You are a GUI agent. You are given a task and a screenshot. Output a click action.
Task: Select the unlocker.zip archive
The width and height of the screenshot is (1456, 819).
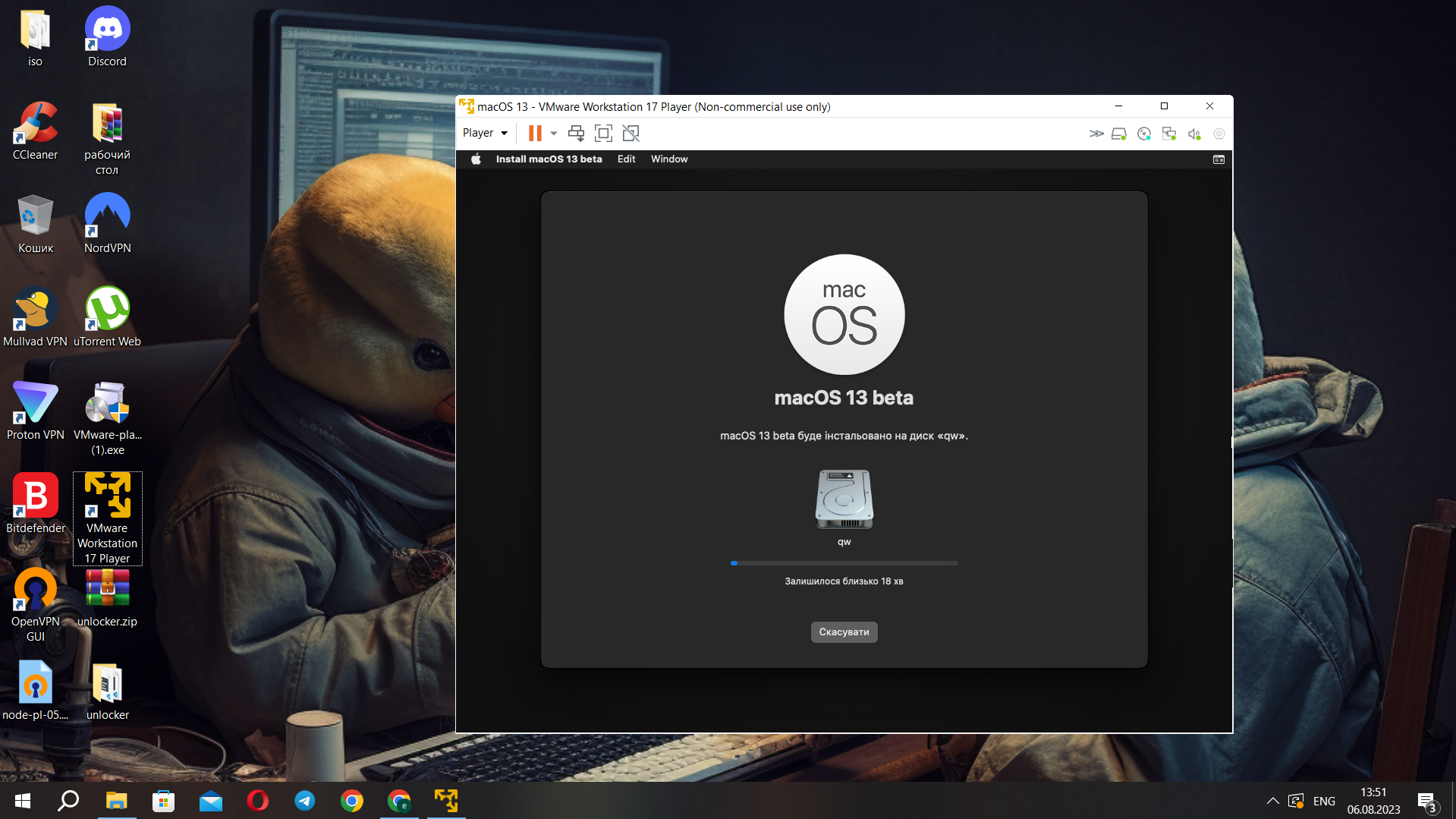pos(107,598)
